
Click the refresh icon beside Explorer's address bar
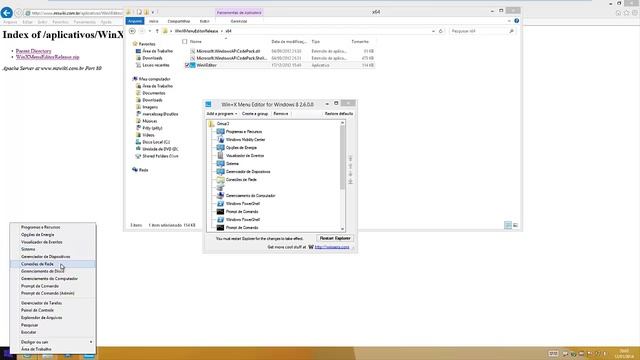point(441,31)
